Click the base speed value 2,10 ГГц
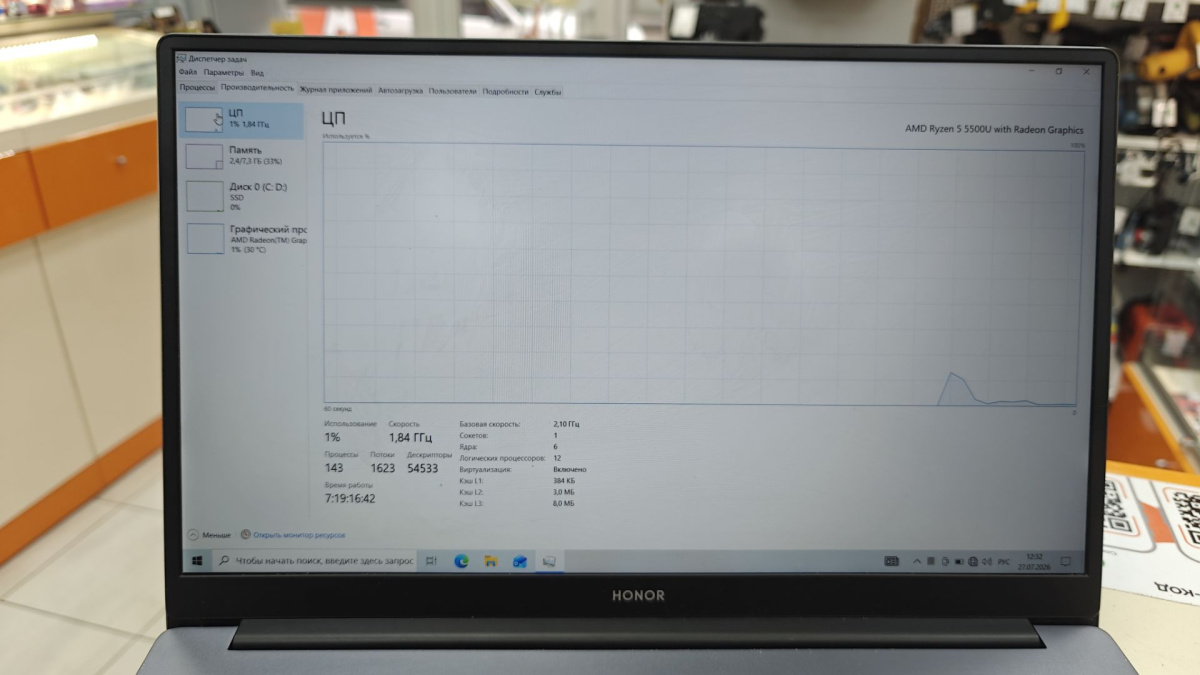The width and height of the screenshot is (1200, 675). click(x=566, y=424)
